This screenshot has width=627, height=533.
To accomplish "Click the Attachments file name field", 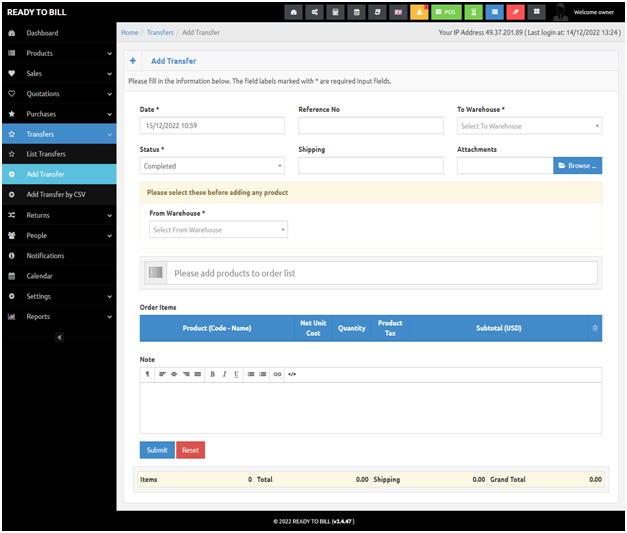I will (505, 166).
